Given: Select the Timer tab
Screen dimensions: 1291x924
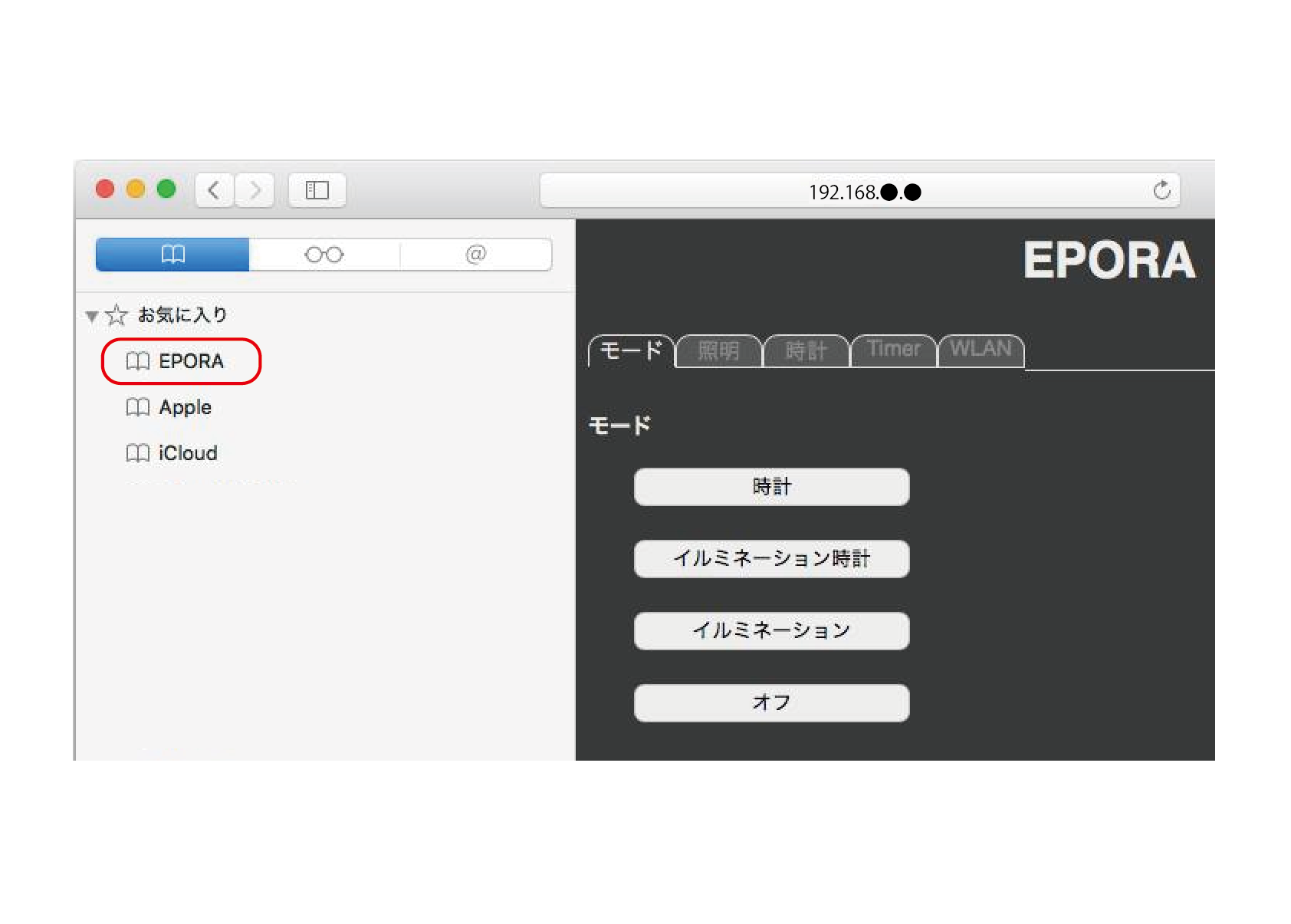Looking at the screenshot, I should [893, 350].
